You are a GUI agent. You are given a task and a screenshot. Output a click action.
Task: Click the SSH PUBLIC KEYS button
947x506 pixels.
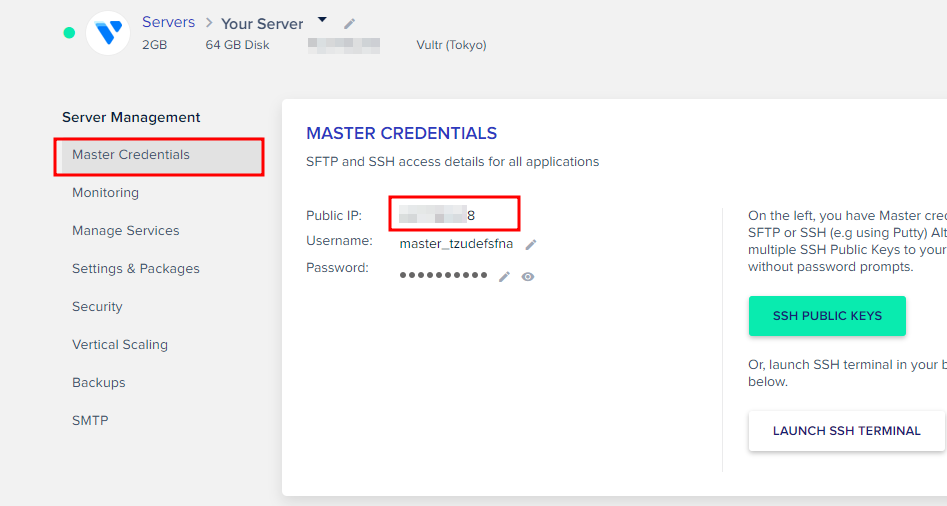[827, 316]
